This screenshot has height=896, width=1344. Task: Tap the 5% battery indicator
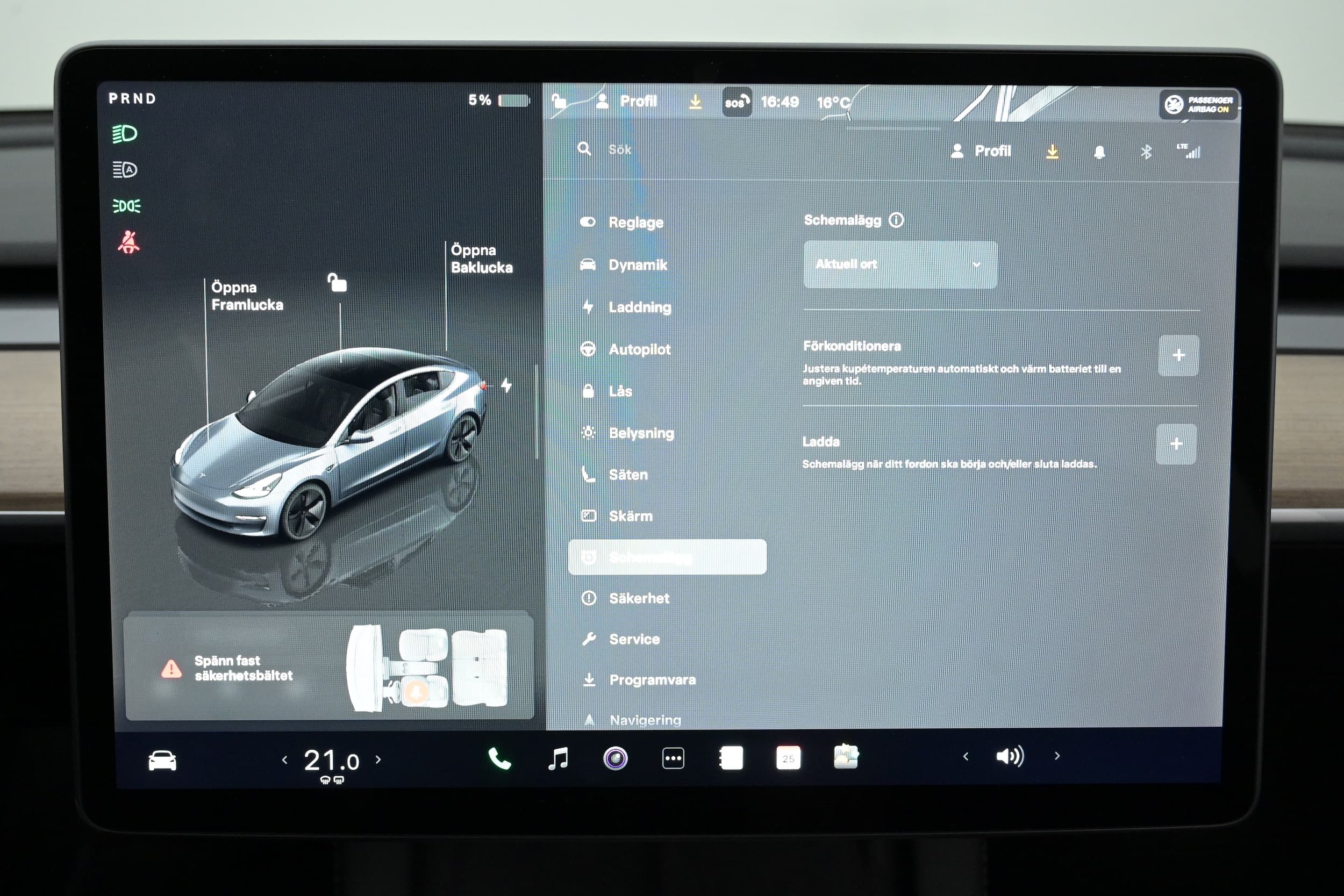499,100
